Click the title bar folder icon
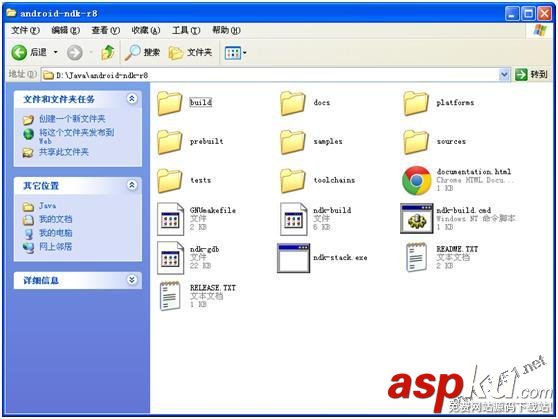The height and width of the screenshot is (419, 558). click(x=11, y=13)
